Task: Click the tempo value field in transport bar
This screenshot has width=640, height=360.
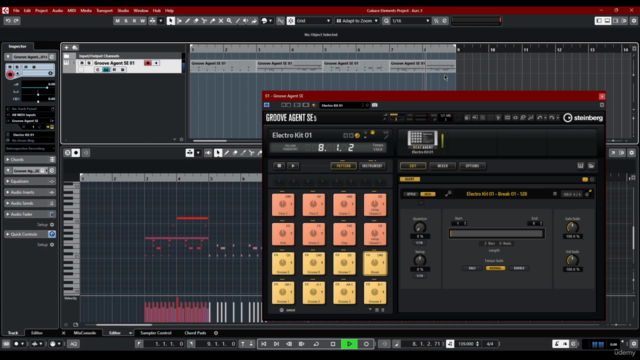Action: [466, 344]
